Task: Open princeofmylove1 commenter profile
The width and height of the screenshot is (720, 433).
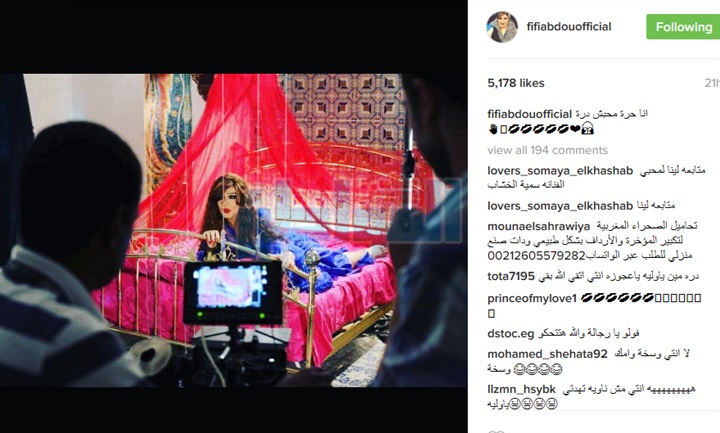Action: click(x=532, y=298)
